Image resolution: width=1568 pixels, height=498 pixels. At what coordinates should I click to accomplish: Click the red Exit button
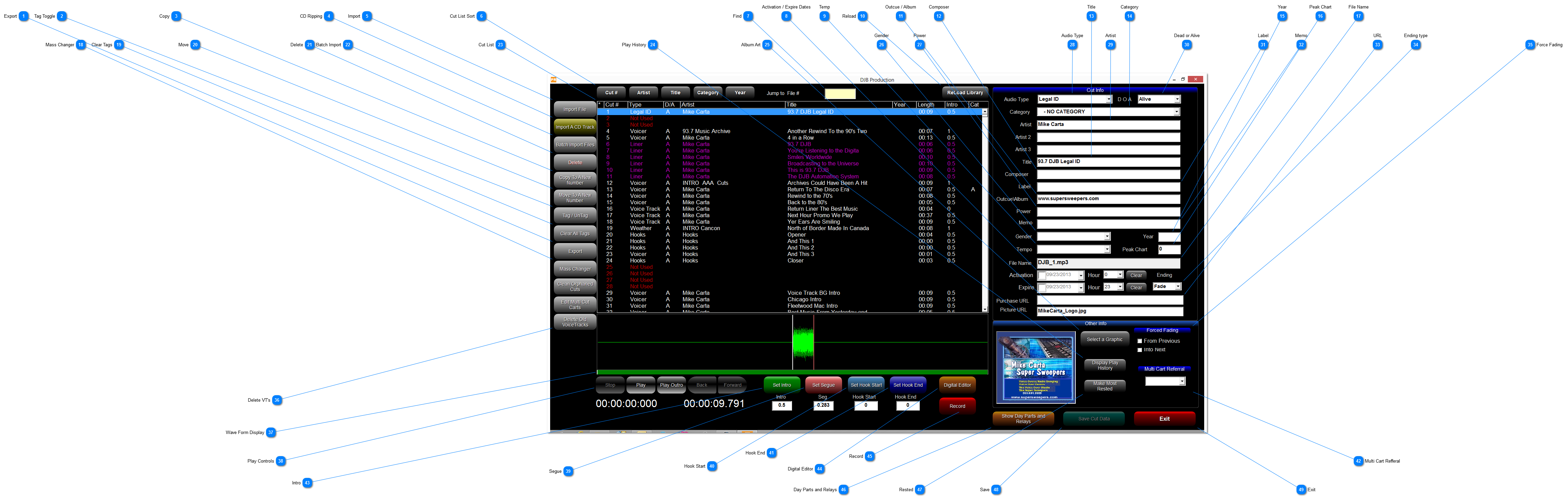[1164, 418]
